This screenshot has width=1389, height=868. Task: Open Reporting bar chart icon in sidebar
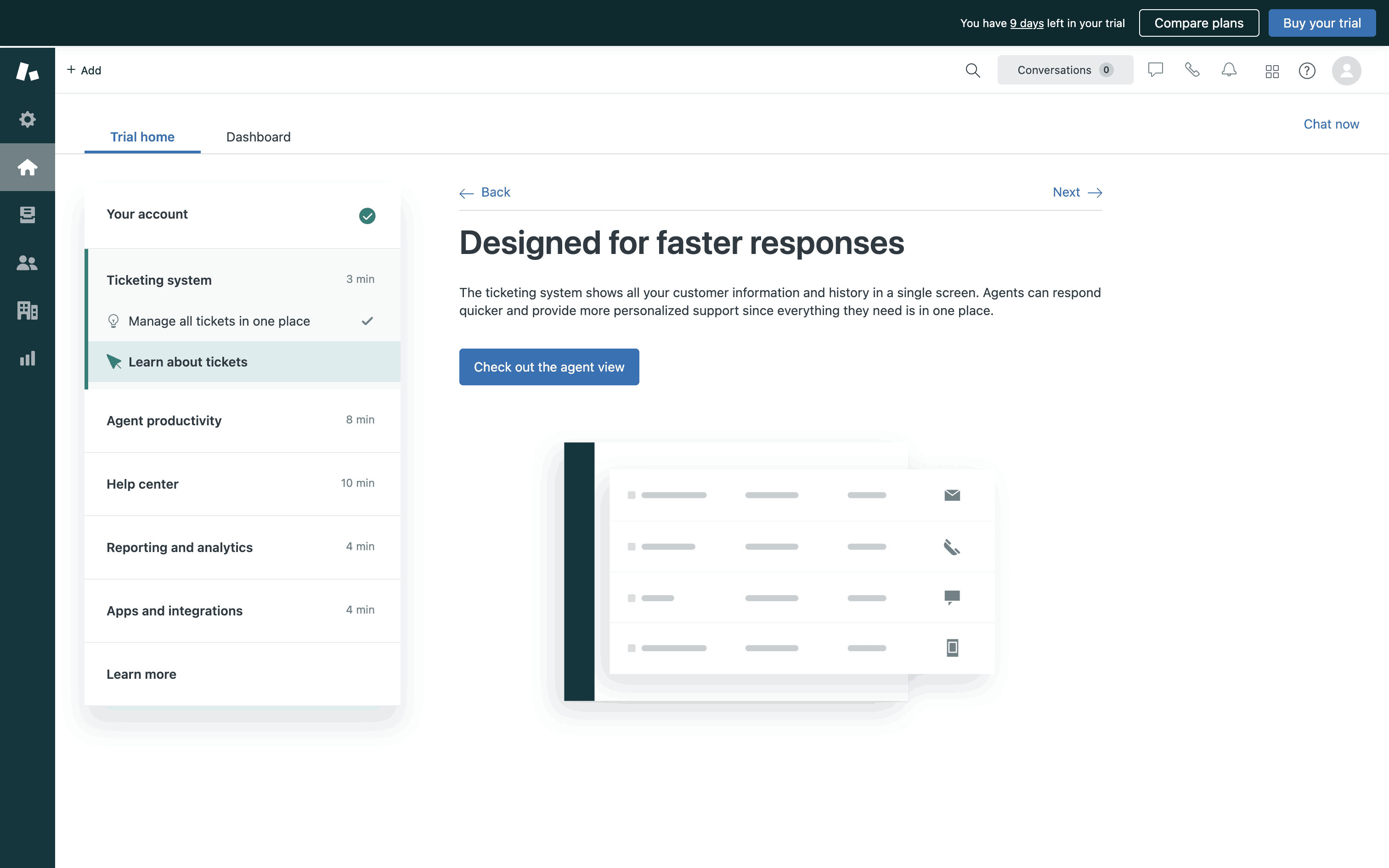(27, 359)
